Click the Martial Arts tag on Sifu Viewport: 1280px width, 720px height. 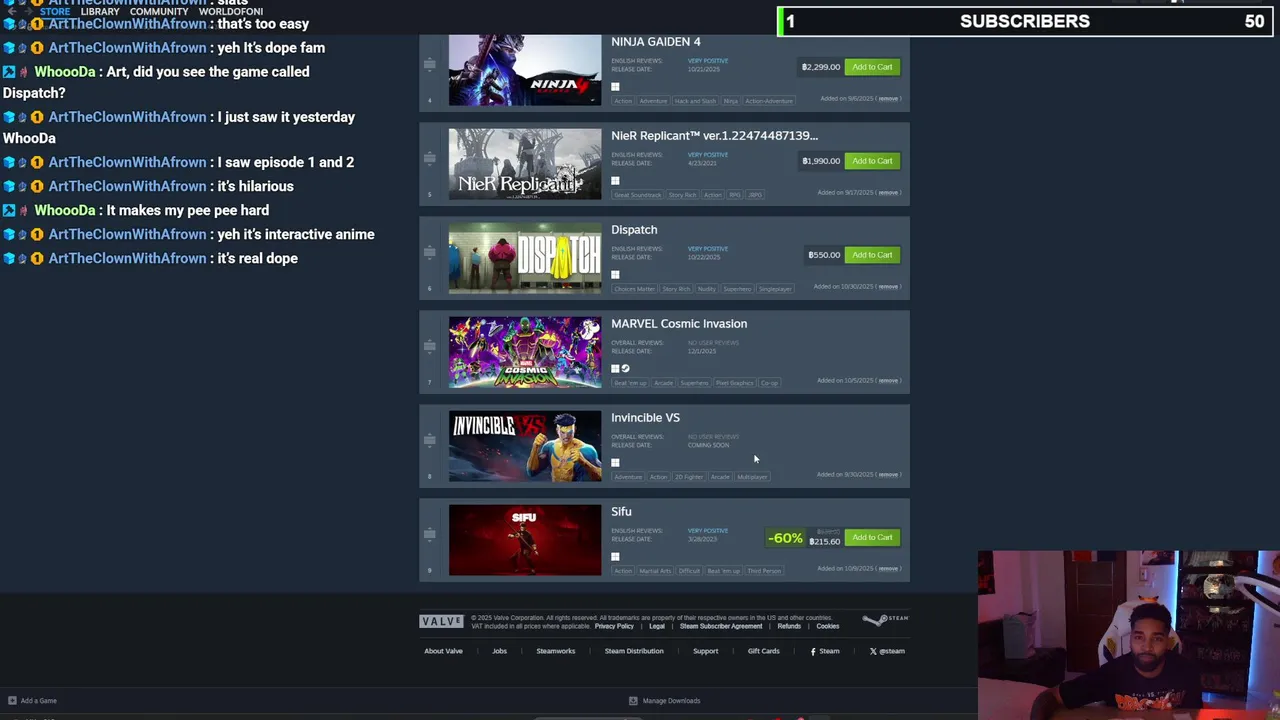(655, 571)
